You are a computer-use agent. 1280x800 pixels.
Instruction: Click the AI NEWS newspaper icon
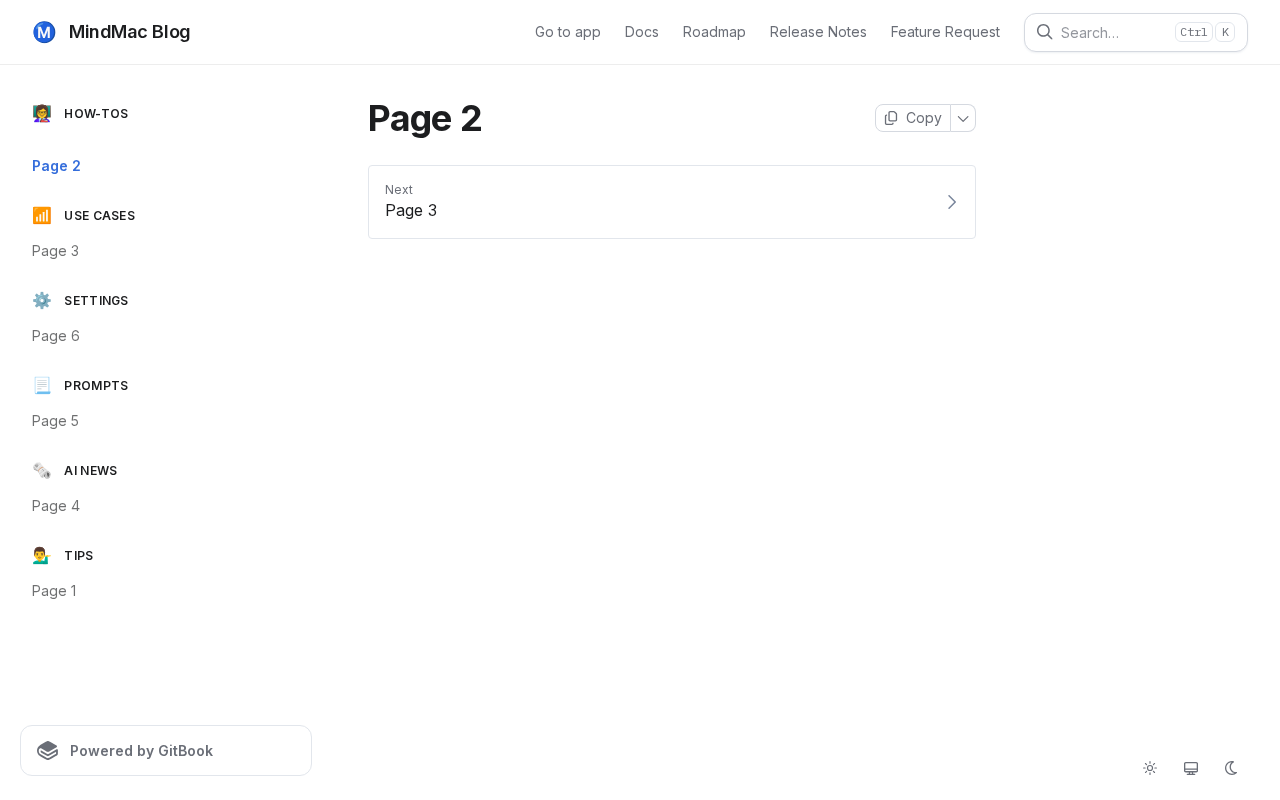[42, 471]
